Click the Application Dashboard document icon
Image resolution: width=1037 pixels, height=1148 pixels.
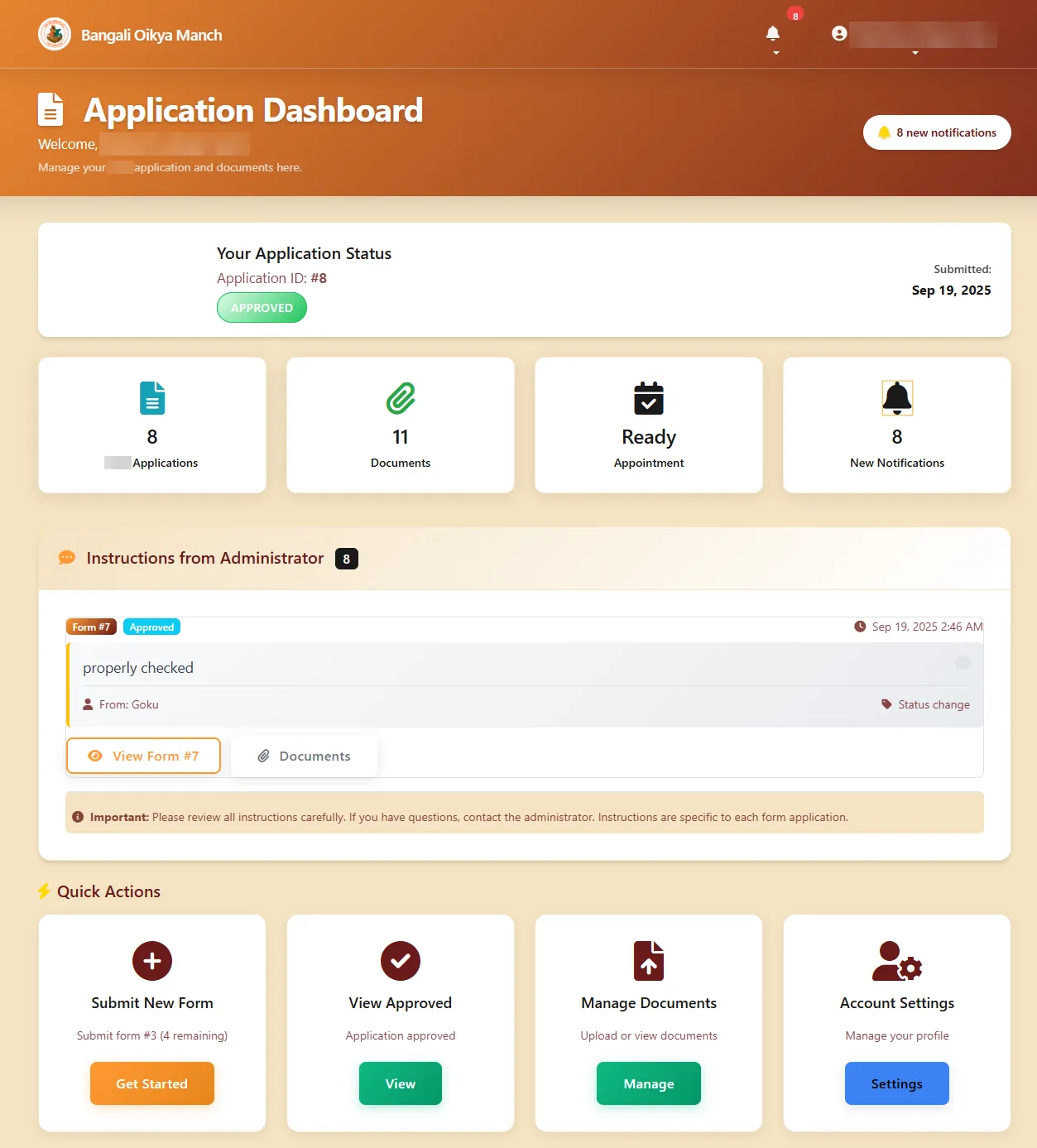(50, 110)
